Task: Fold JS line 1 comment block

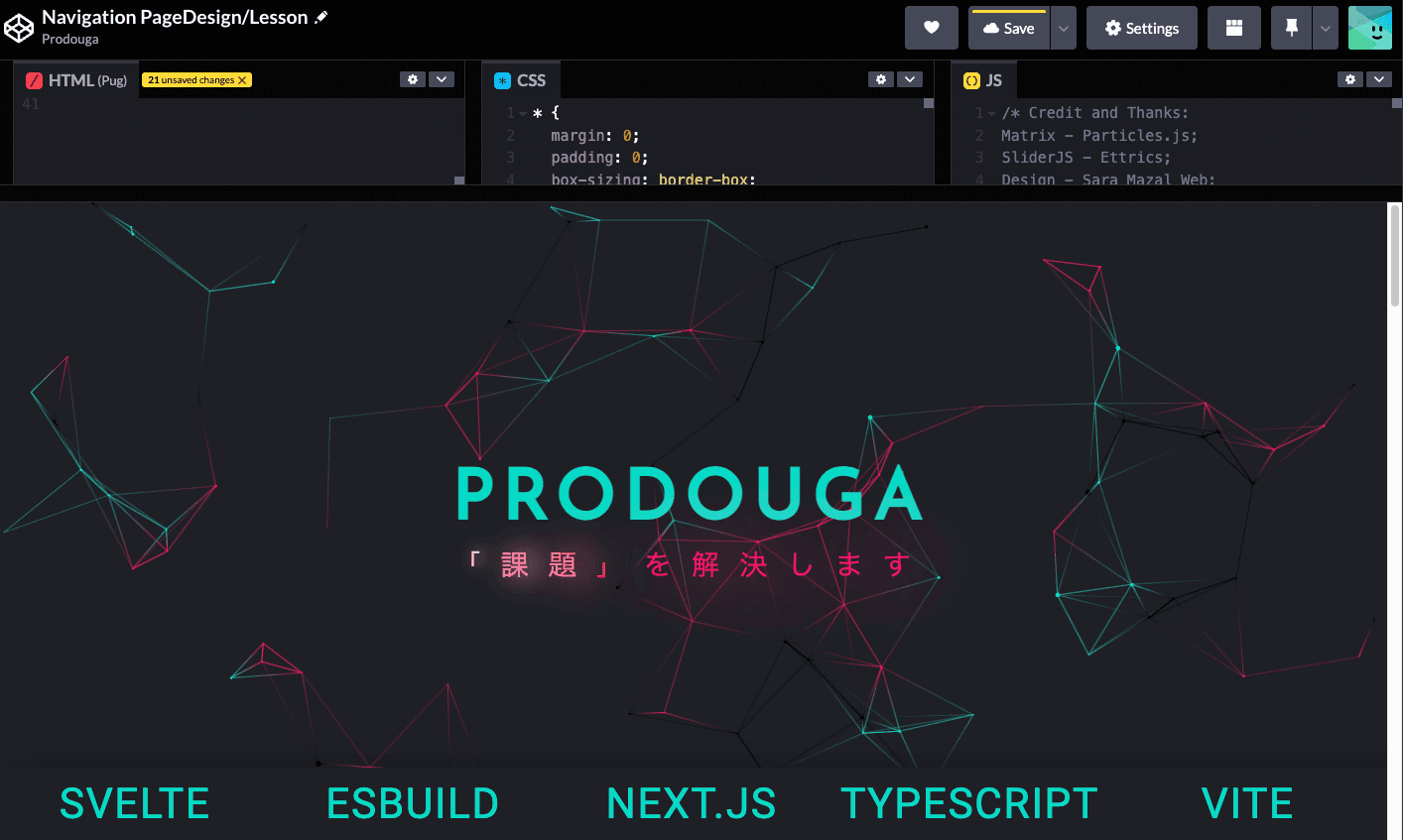Action: pyautogui.click(x=991, y=113)
